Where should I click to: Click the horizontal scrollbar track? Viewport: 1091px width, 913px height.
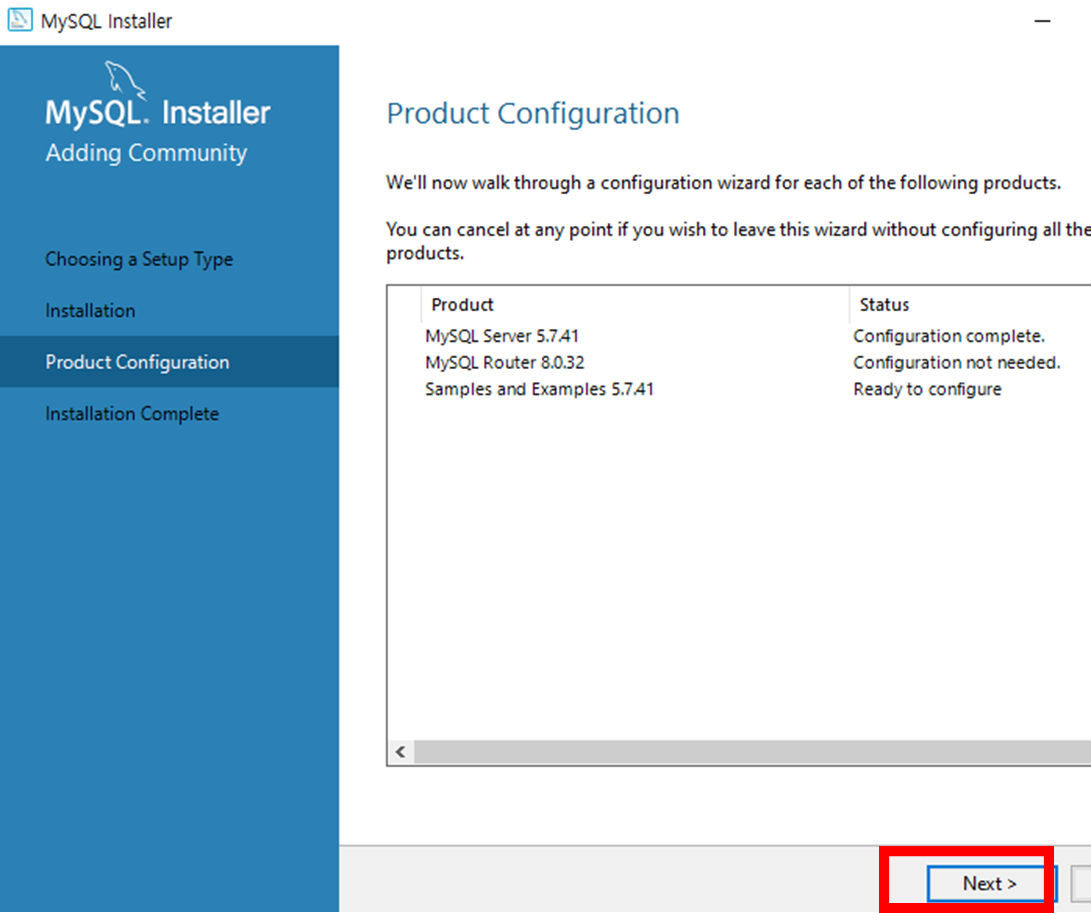[x=752, y=752]
